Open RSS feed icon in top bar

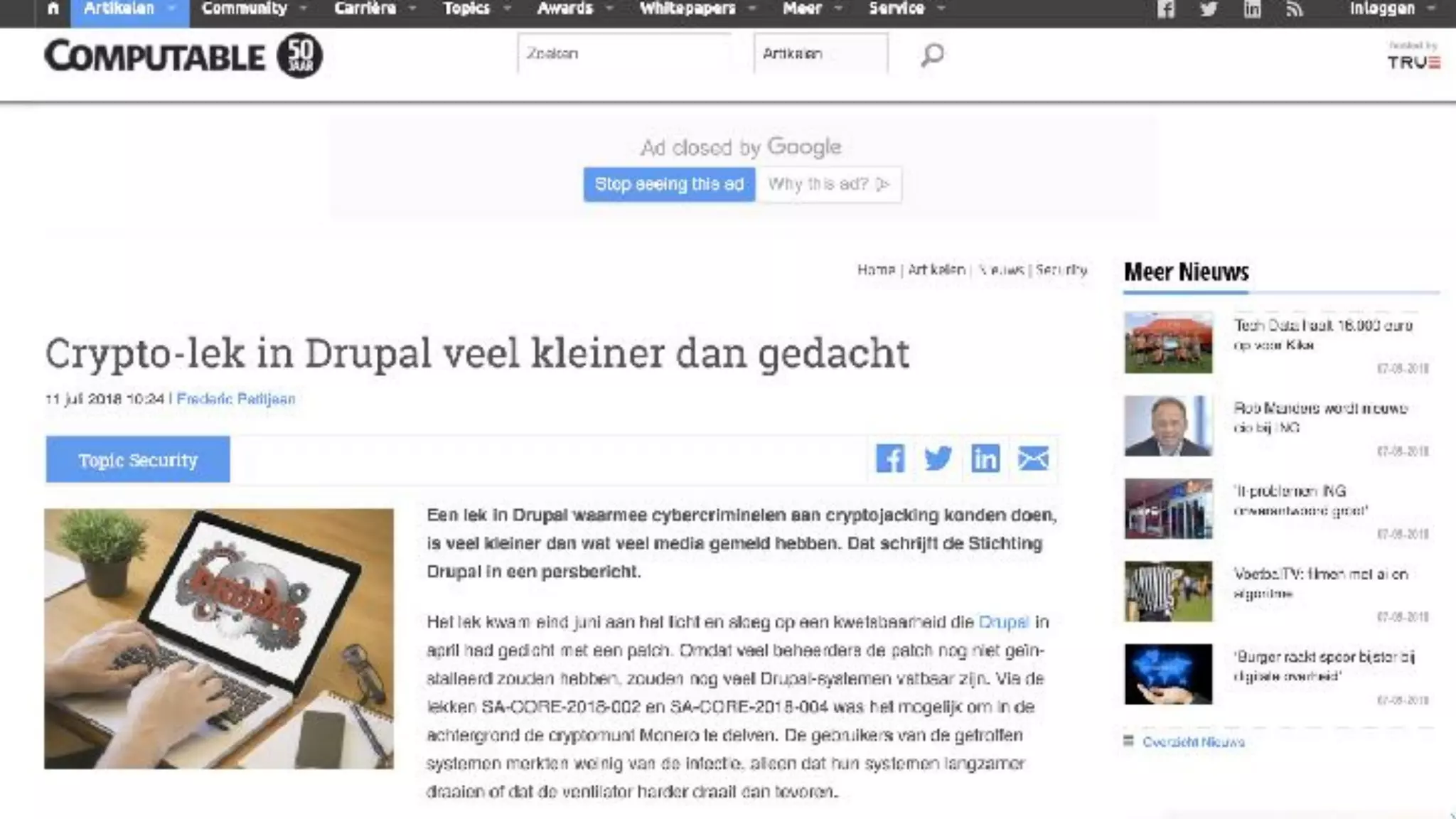(x=1295, y=10)
